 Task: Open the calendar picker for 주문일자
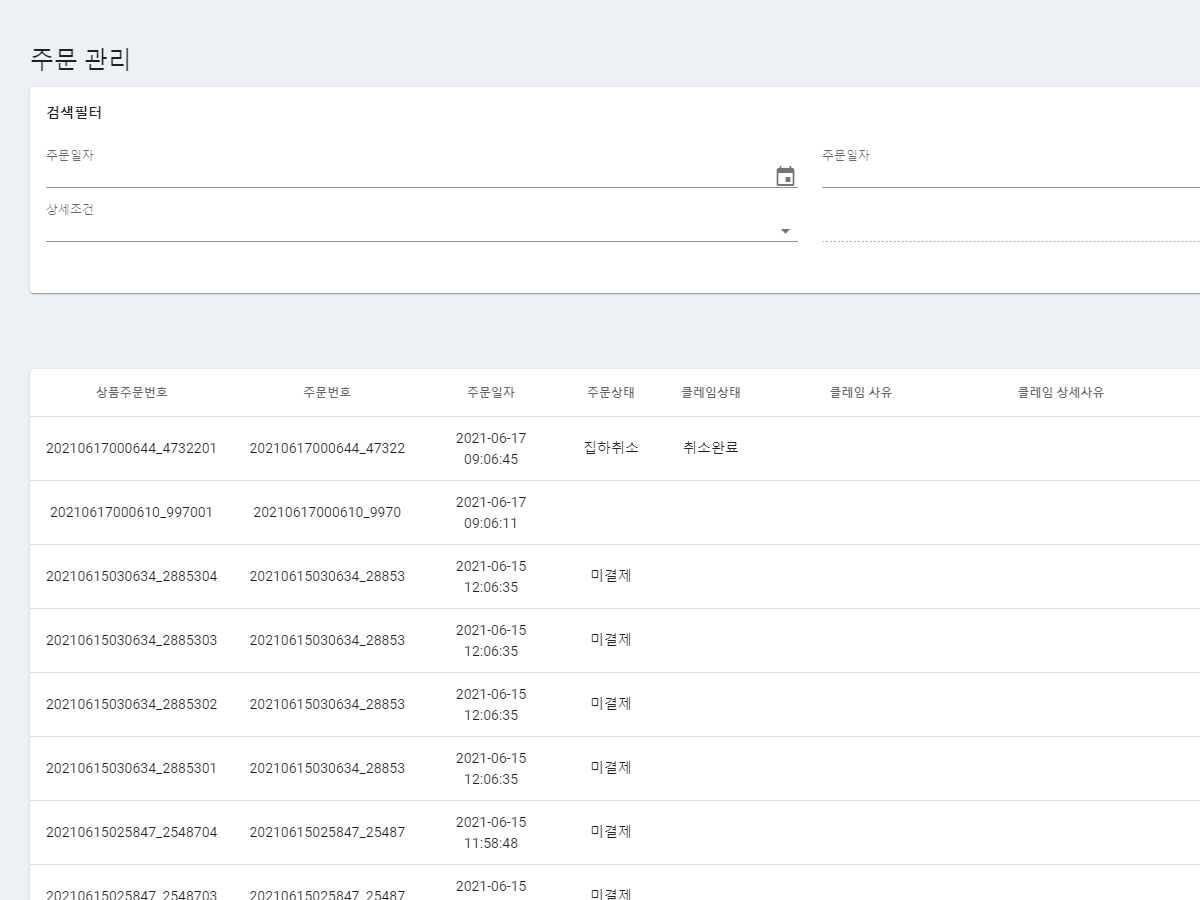pyautogui.click(x=785, y=177)
